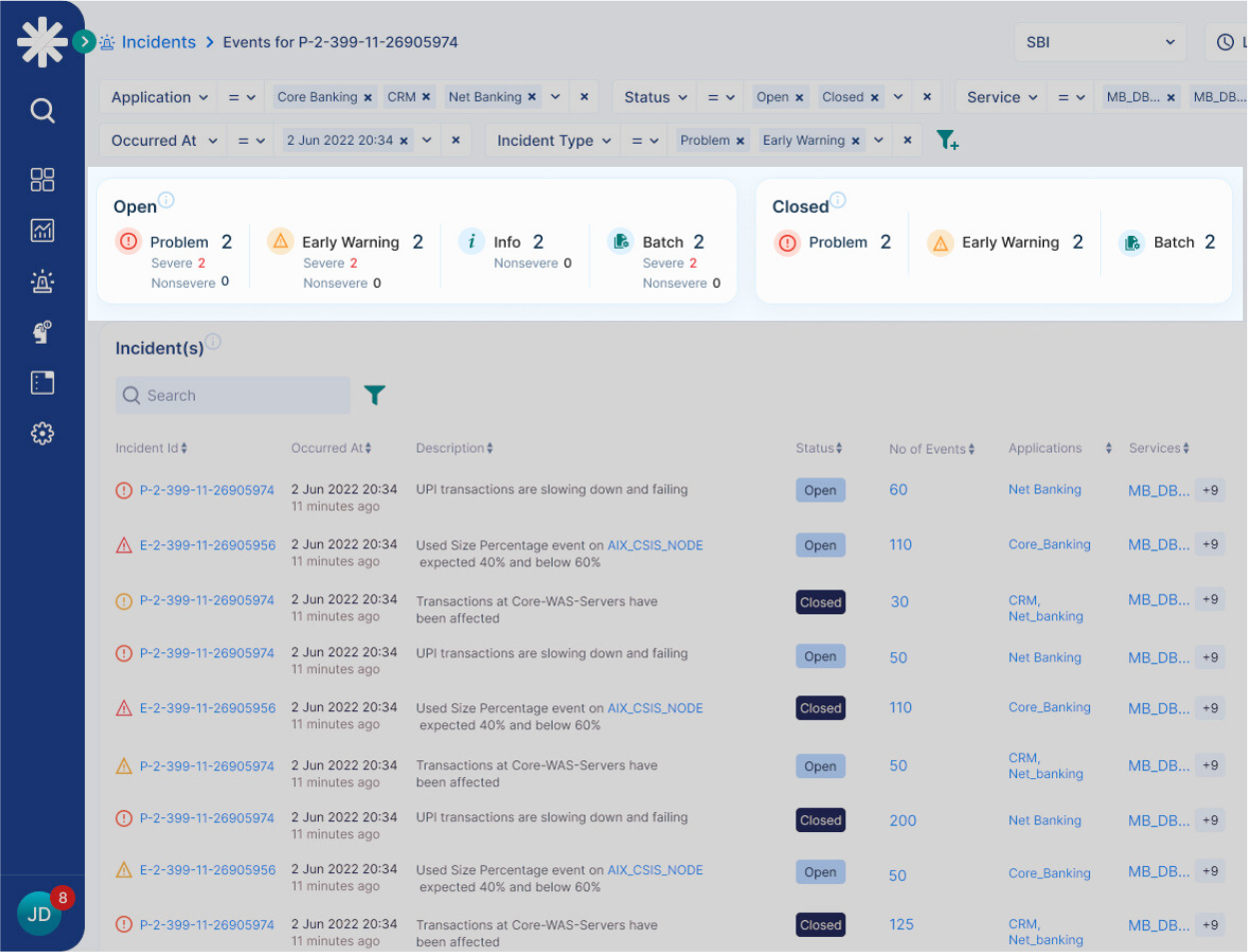Click the search icon in left sidebar
Screen dimensions: 1248x952
pos(42,110)
